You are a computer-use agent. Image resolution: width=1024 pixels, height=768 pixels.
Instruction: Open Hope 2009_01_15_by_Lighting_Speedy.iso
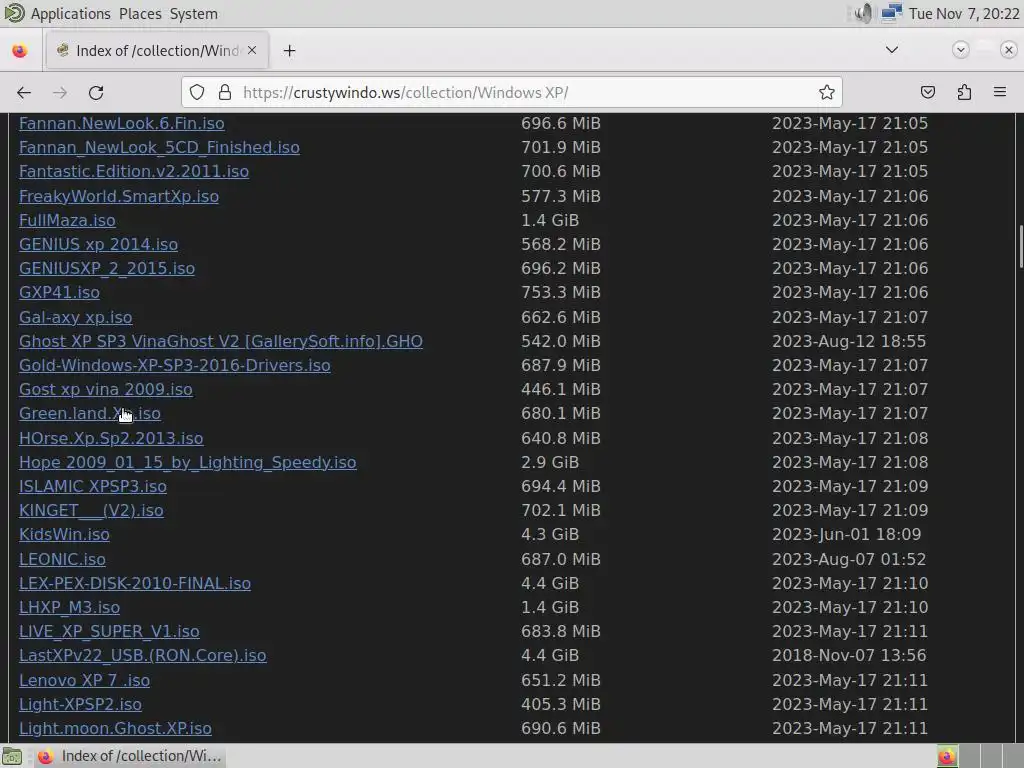(187, 463)
